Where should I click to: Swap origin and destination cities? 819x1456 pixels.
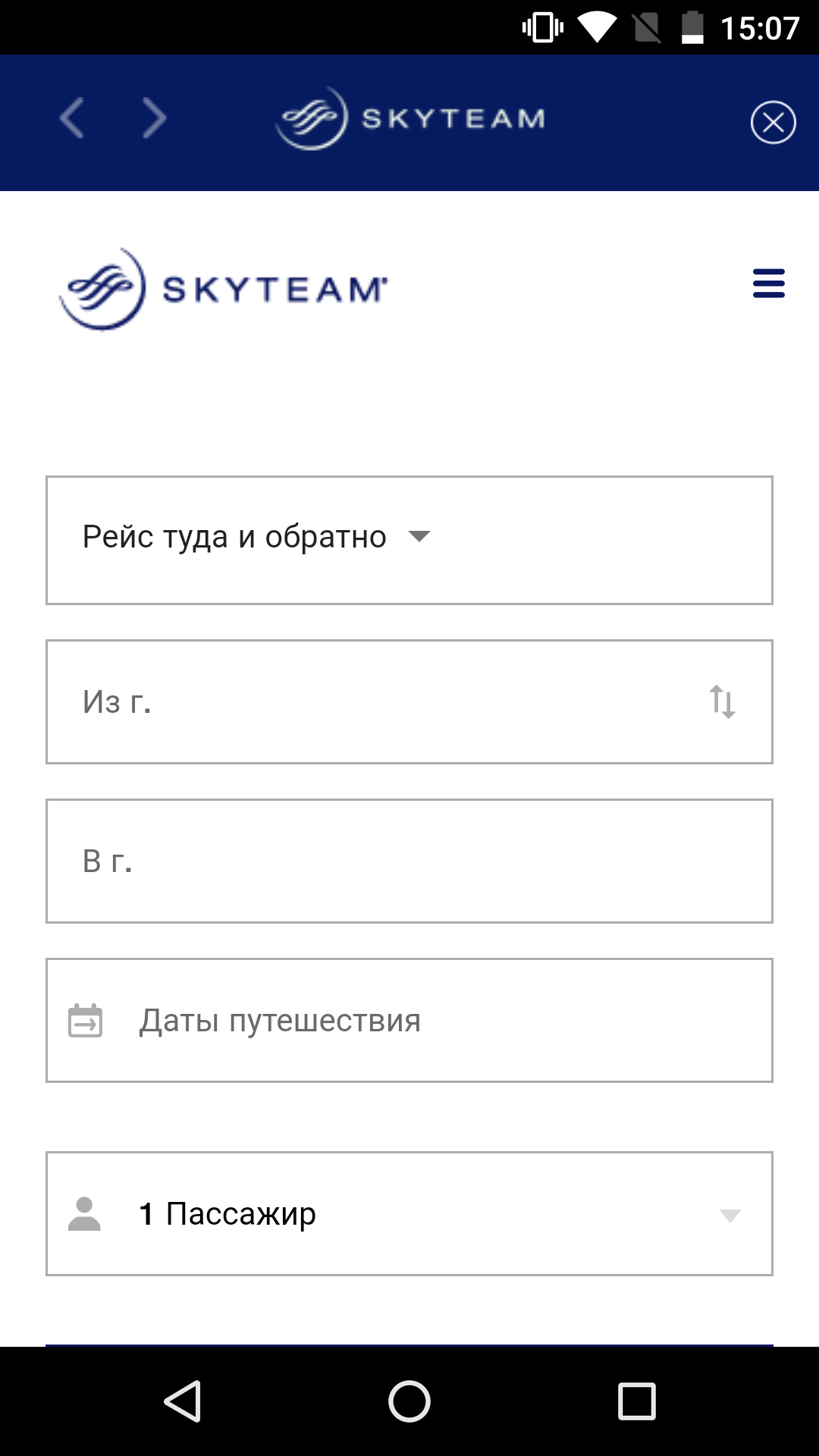pos(722,701)
